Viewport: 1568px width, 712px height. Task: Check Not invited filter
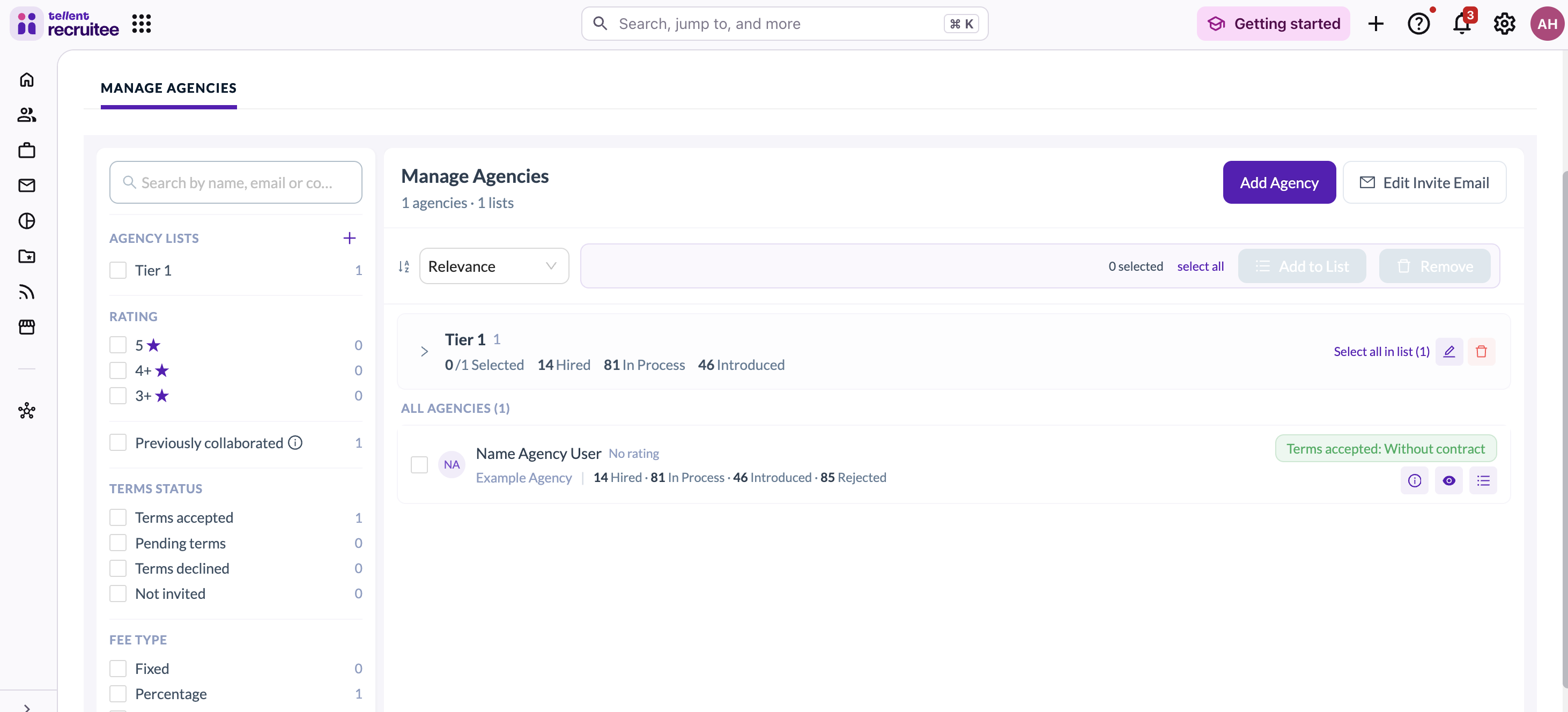[117, 594]
